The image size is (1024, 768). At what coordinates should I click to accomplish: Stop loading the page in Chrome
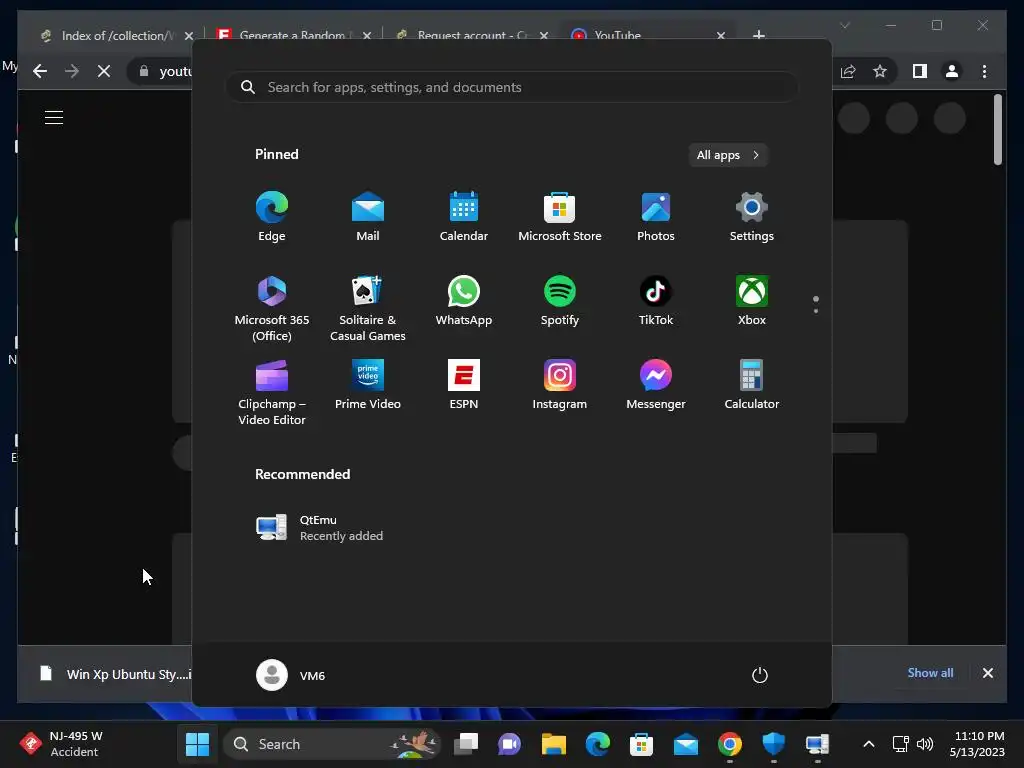104,71
